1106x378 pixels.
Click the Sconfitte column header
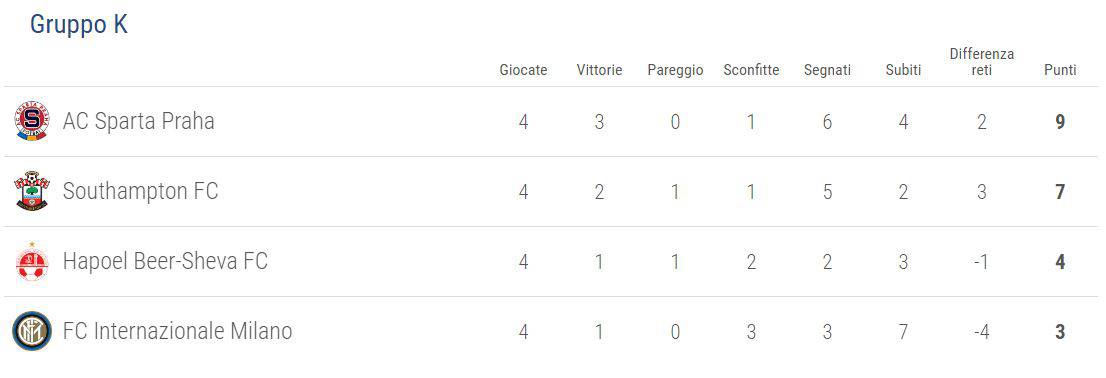click(751, 71)
